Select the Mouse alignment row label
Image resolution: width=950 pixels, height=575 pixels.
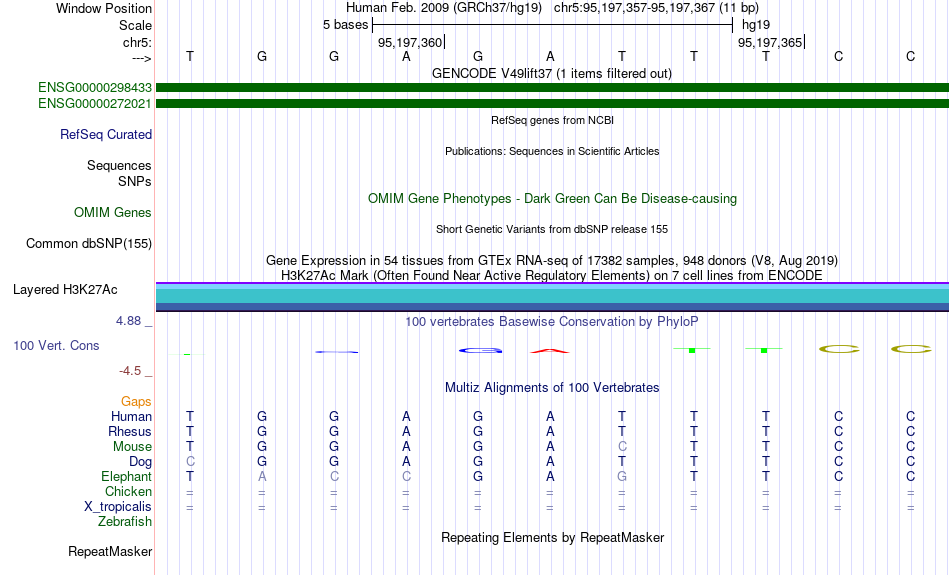[x=132, y=447]
